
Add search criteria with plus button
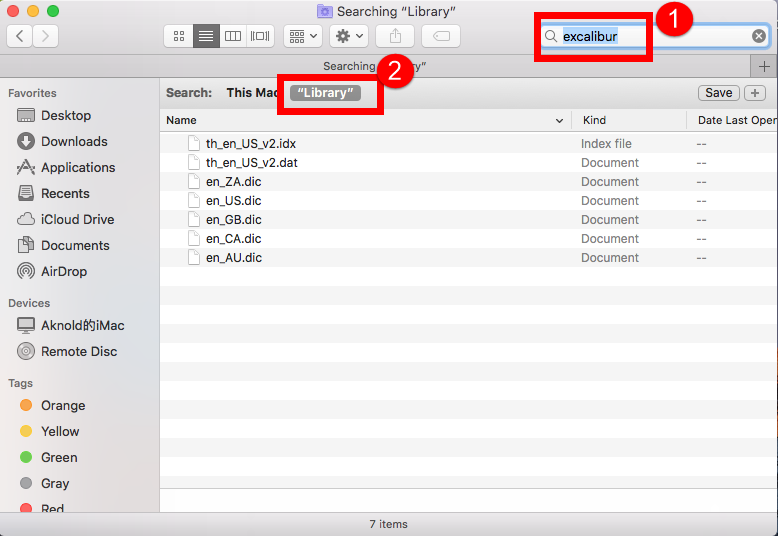[x=755, y=93]
